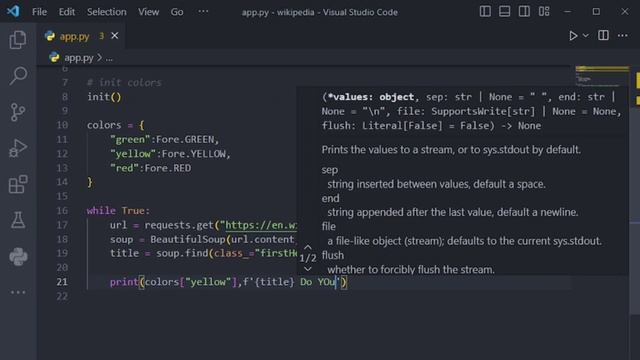Open the Search view in activity bar
The image size is (640, 360).
click(x=18, y=76)
